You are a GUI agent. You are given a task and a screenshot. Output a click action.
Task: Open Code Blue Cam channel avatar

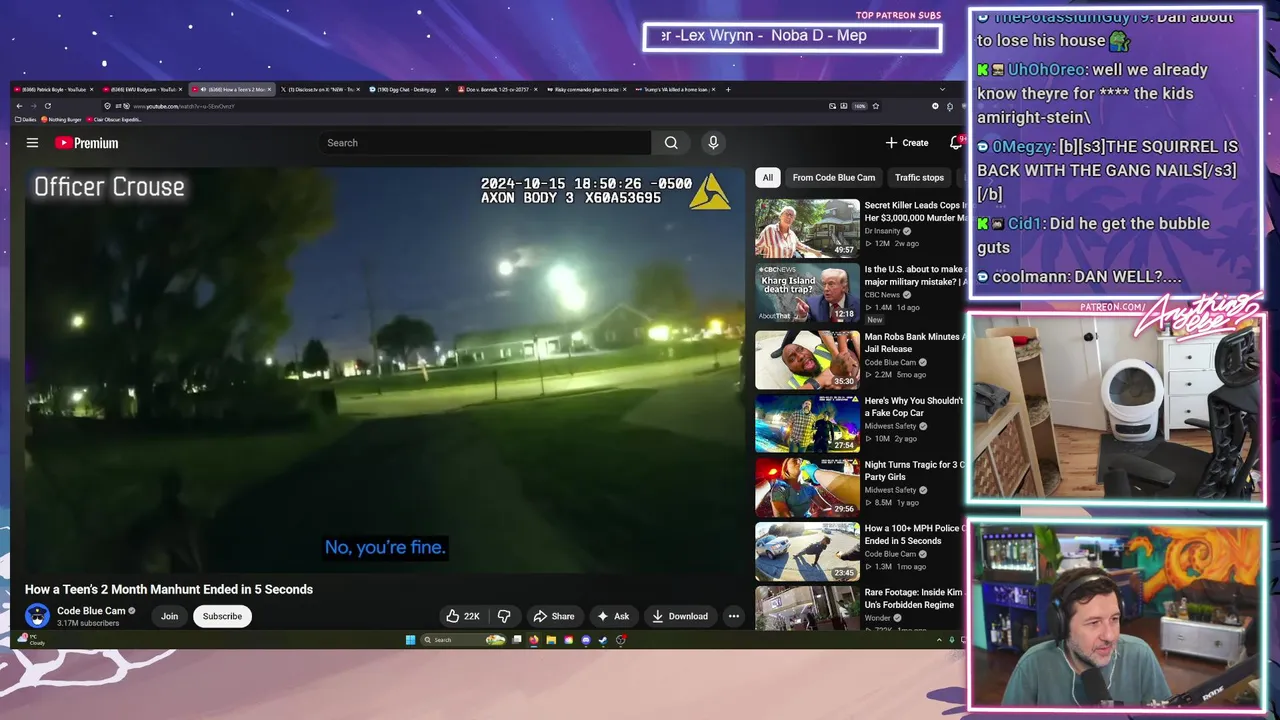(x=37, y=616)
